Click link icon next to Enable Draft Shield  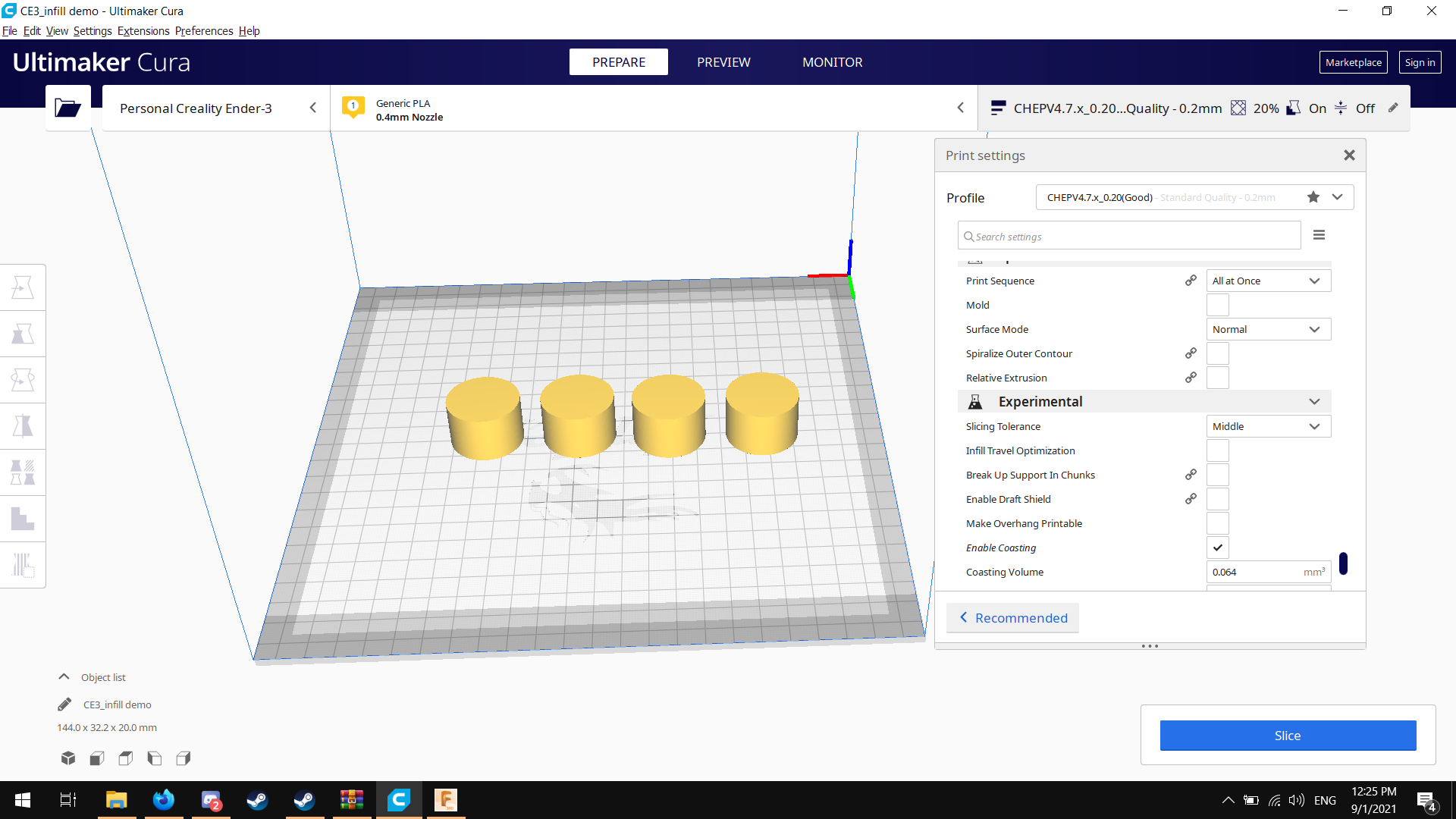[1191, 499]
